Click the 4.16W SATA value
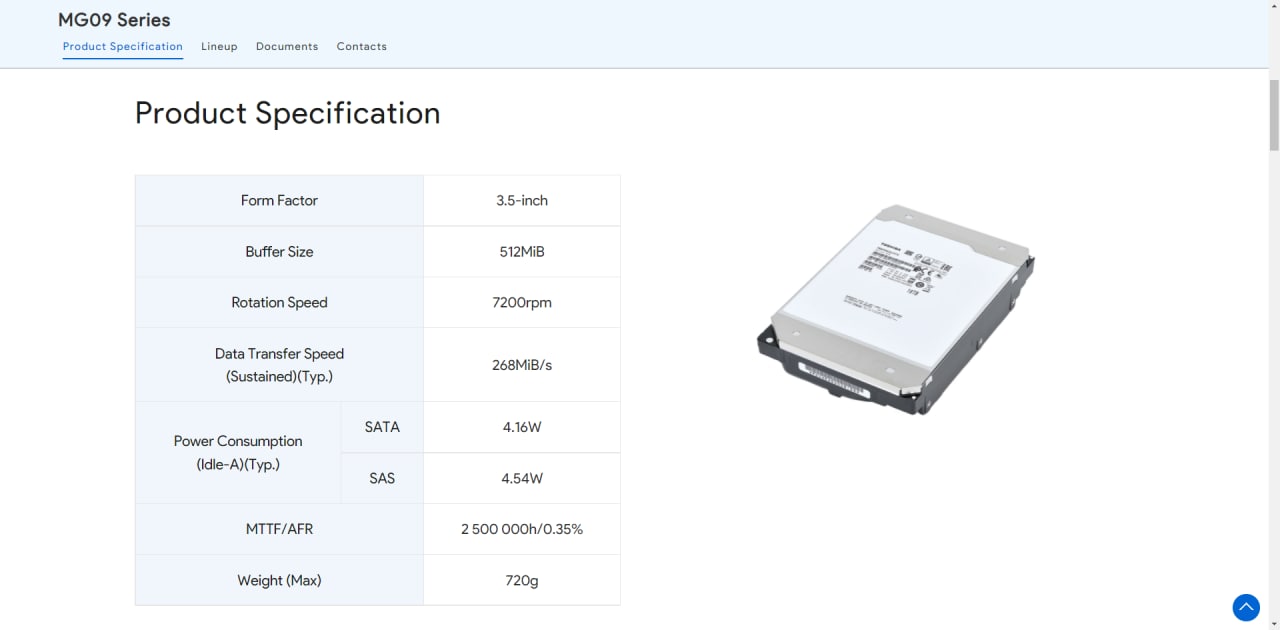 522,427
